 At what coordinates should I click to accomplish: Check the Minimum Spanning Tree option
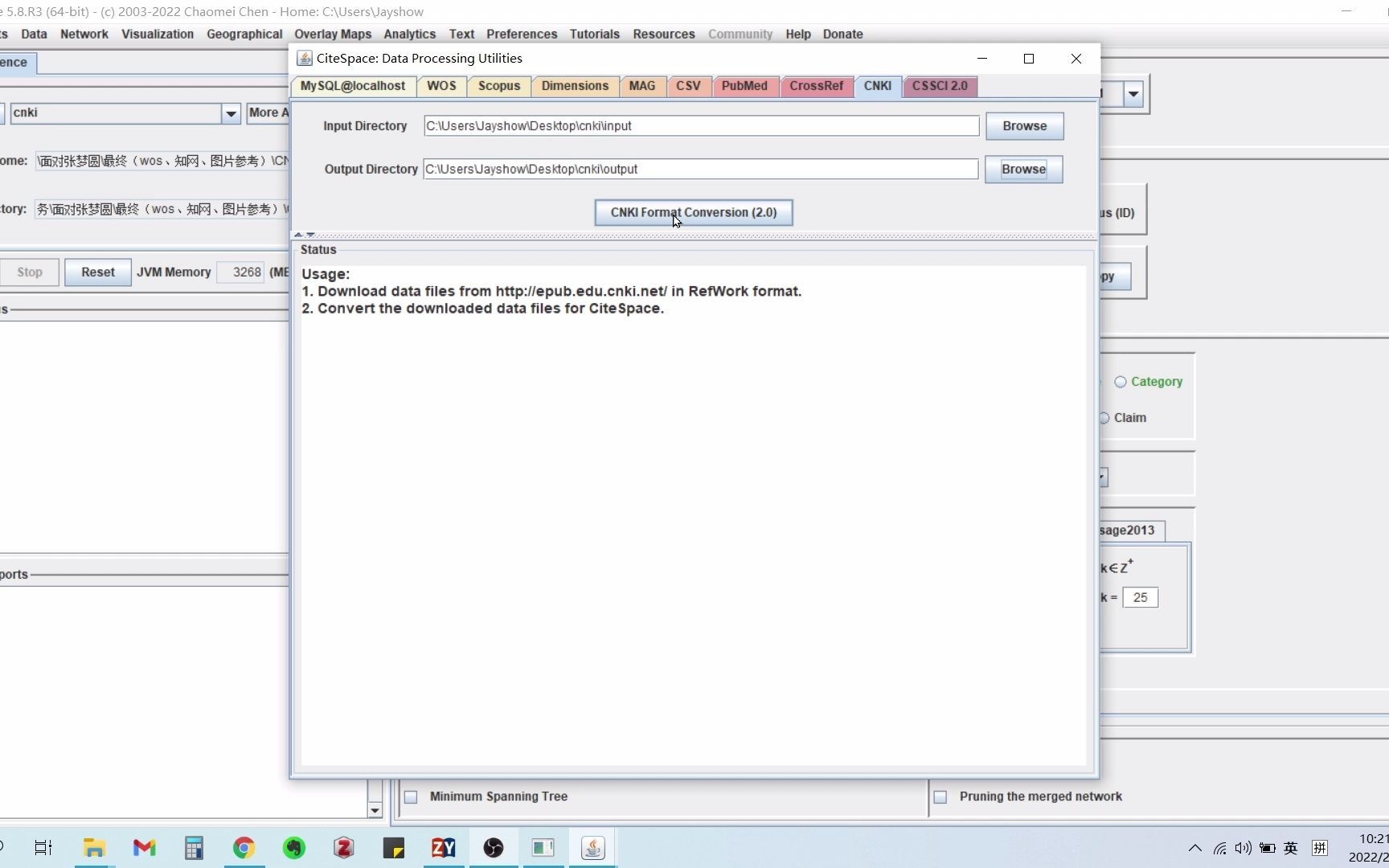(411, 796)
